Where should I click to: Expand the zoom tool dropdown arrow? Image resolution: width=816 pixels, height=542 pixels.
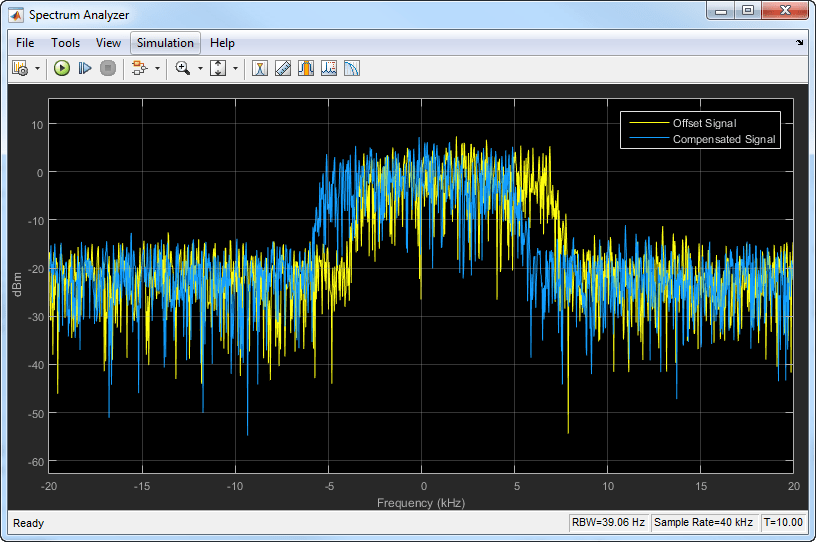click(200, 68)
